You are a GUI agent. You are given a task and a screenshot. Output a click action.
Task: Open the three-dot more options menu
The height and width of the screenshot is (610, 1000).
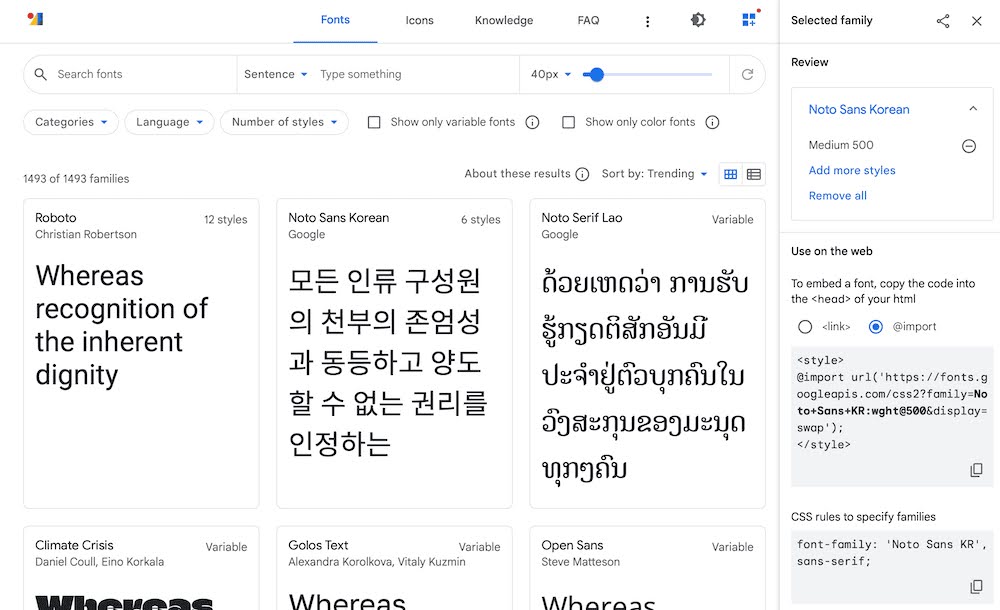[x=647, y=22]
